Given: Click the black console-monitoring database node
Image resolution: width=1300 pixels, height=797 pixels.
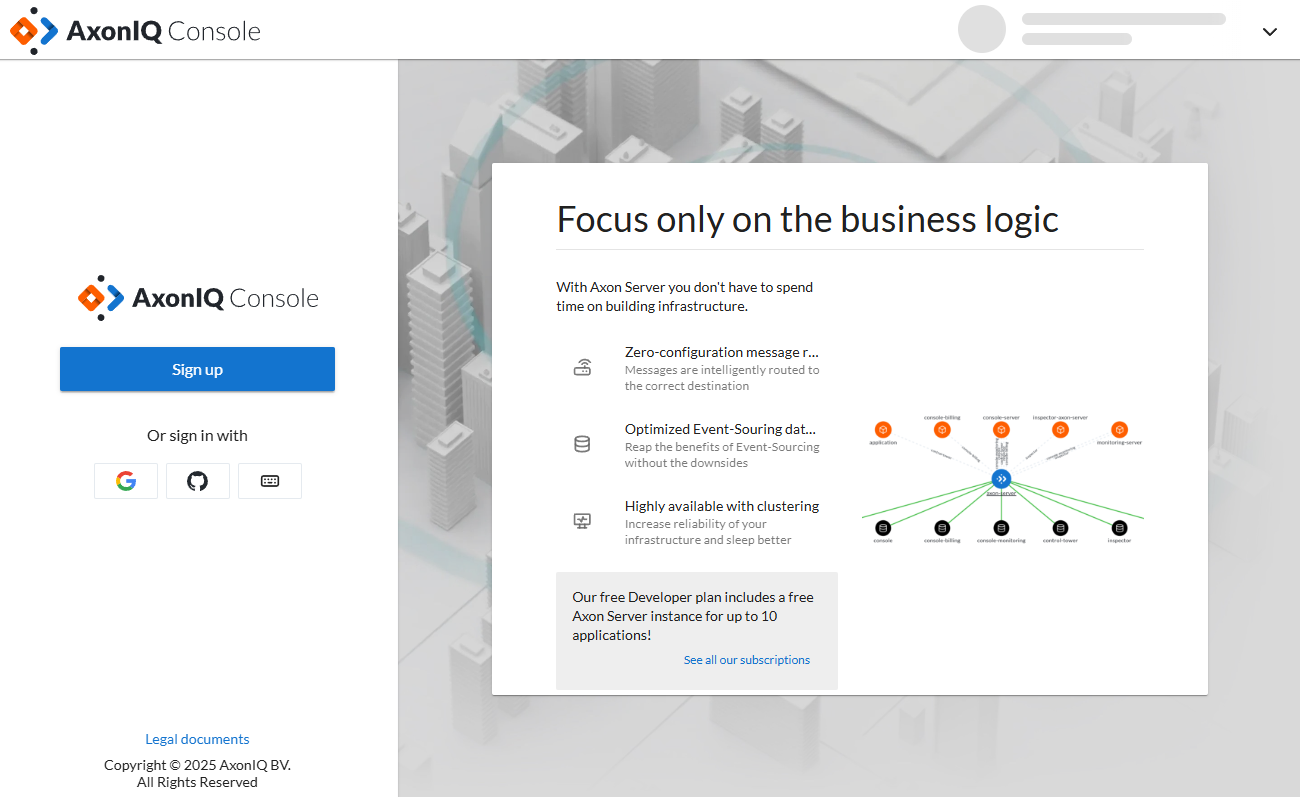Looking at the screenshot, I should tap(1001, 527).
